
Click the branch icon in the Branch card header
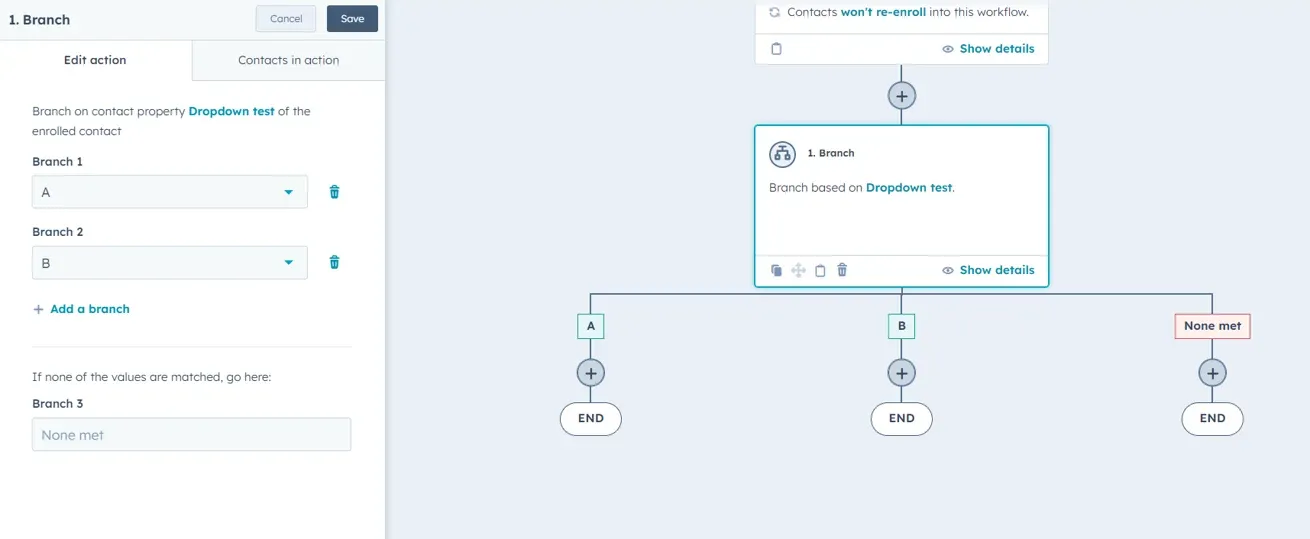782,154
